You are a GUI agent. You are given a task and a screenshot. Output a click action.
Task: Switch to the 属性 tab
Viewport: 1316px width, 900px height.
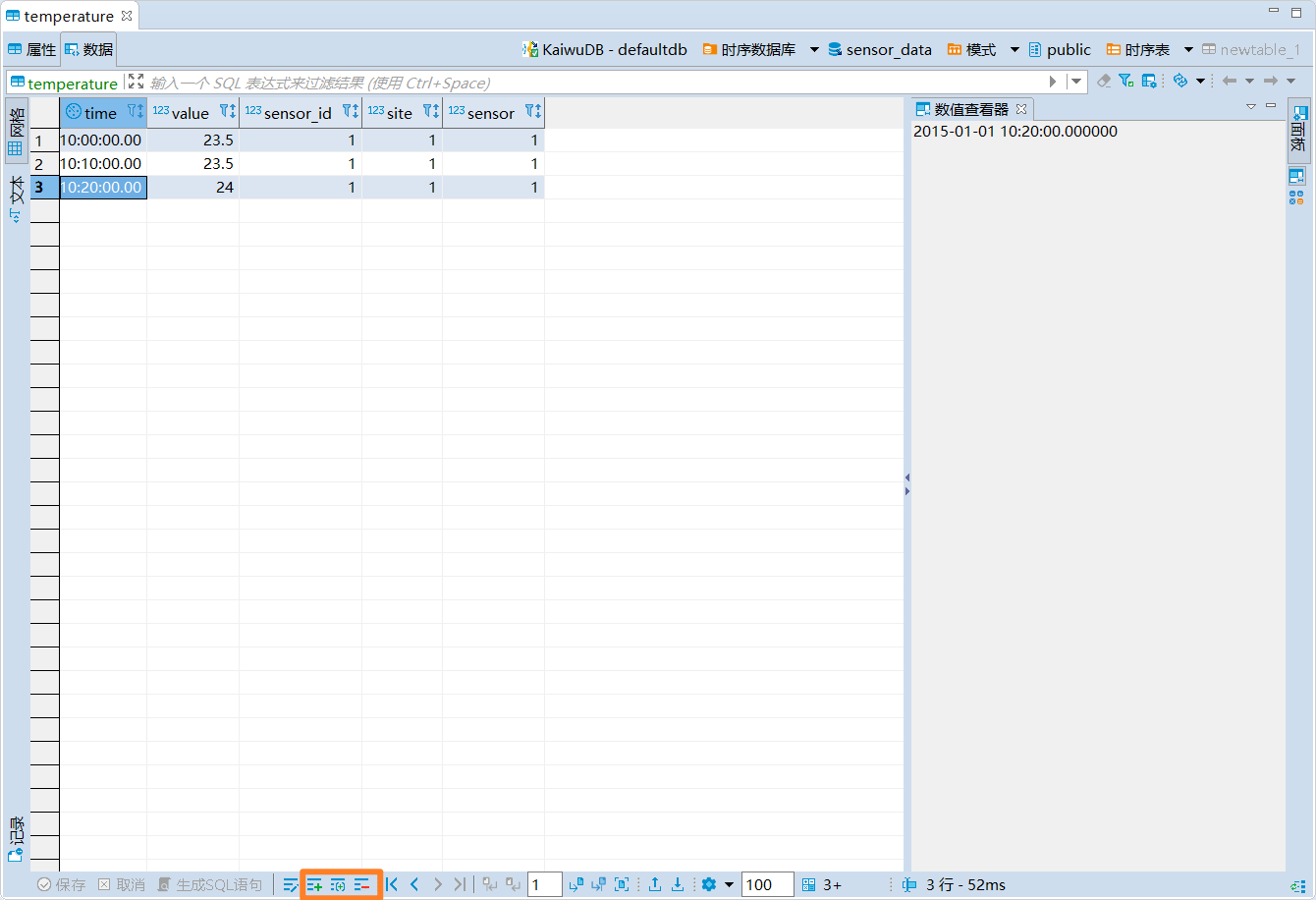[x=31, y=49]
